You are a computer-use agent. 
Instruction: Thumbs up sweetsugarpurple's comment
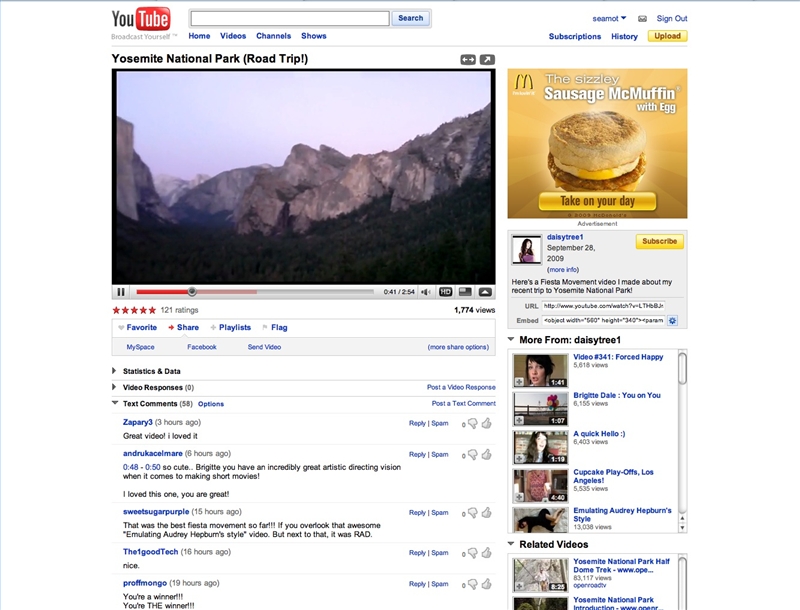[x=486, y=512]
